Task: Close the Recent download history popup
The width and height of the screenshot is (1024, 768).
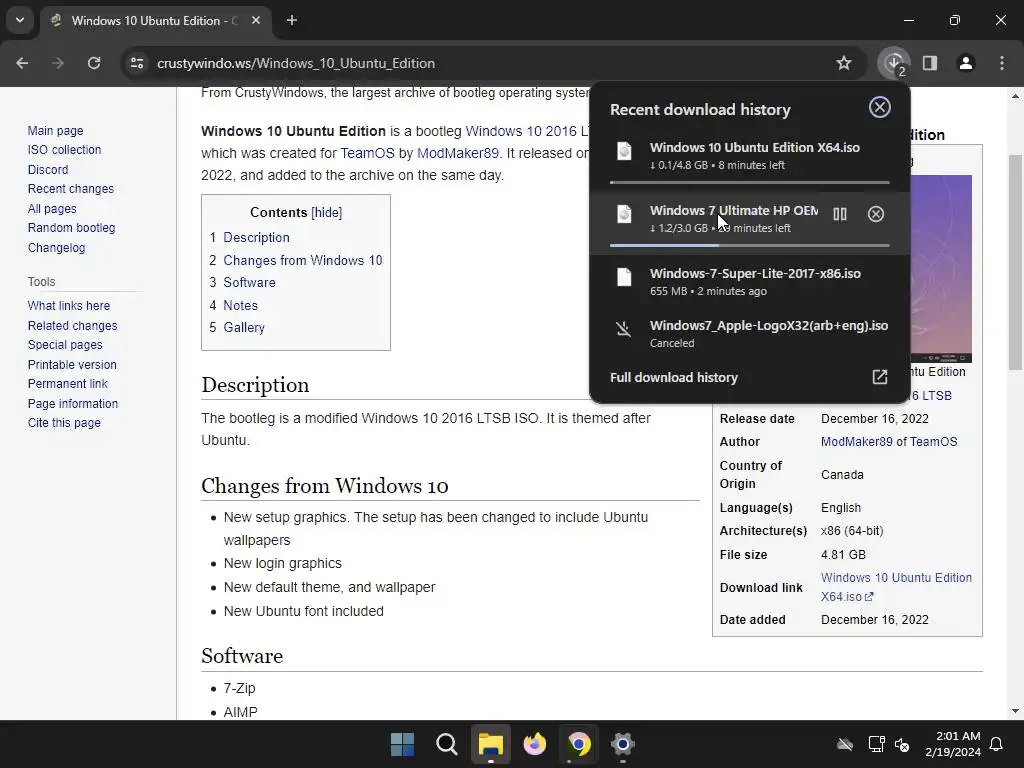Action: pos(880,107)
